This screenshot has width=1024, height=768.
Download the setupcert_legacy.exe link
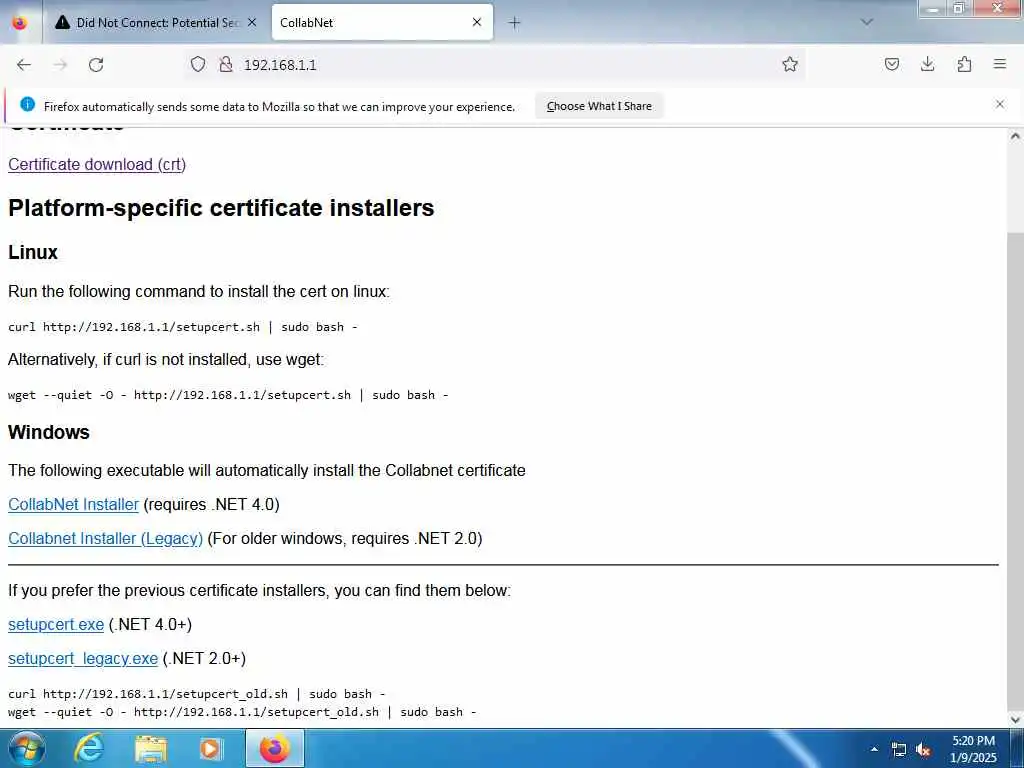pyautogui.click(x=83, y=658)
